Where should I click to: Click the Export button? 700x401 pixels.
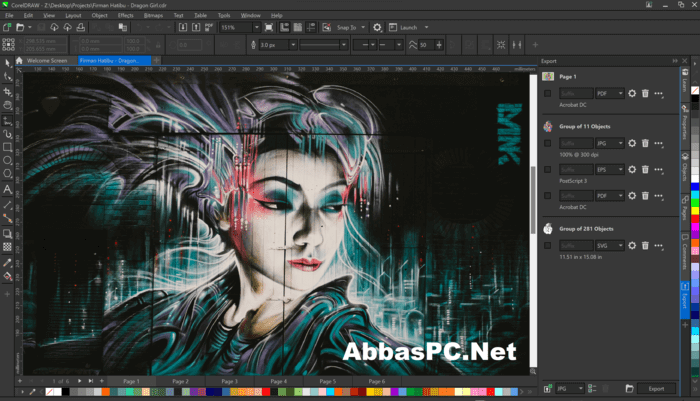(656, 388)
